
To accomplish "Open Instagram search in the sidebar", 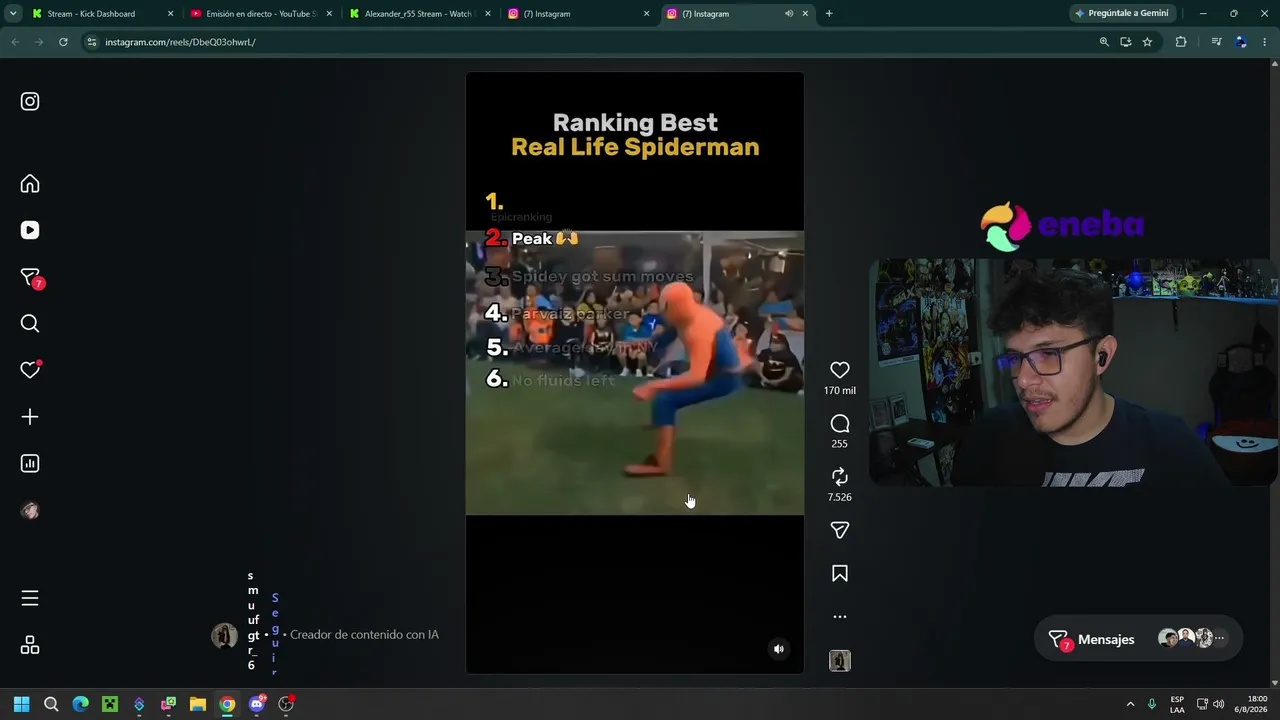I will tap(30, 323).
